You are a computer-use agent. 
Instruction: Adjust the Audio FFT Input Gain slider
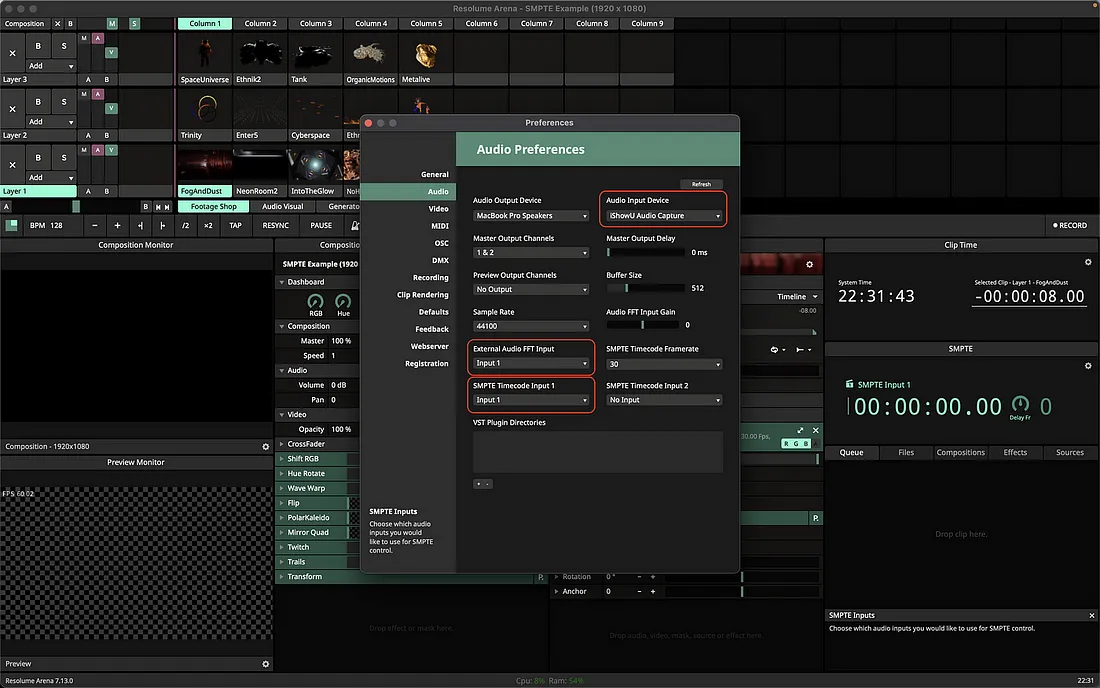(x=643, y=325)
